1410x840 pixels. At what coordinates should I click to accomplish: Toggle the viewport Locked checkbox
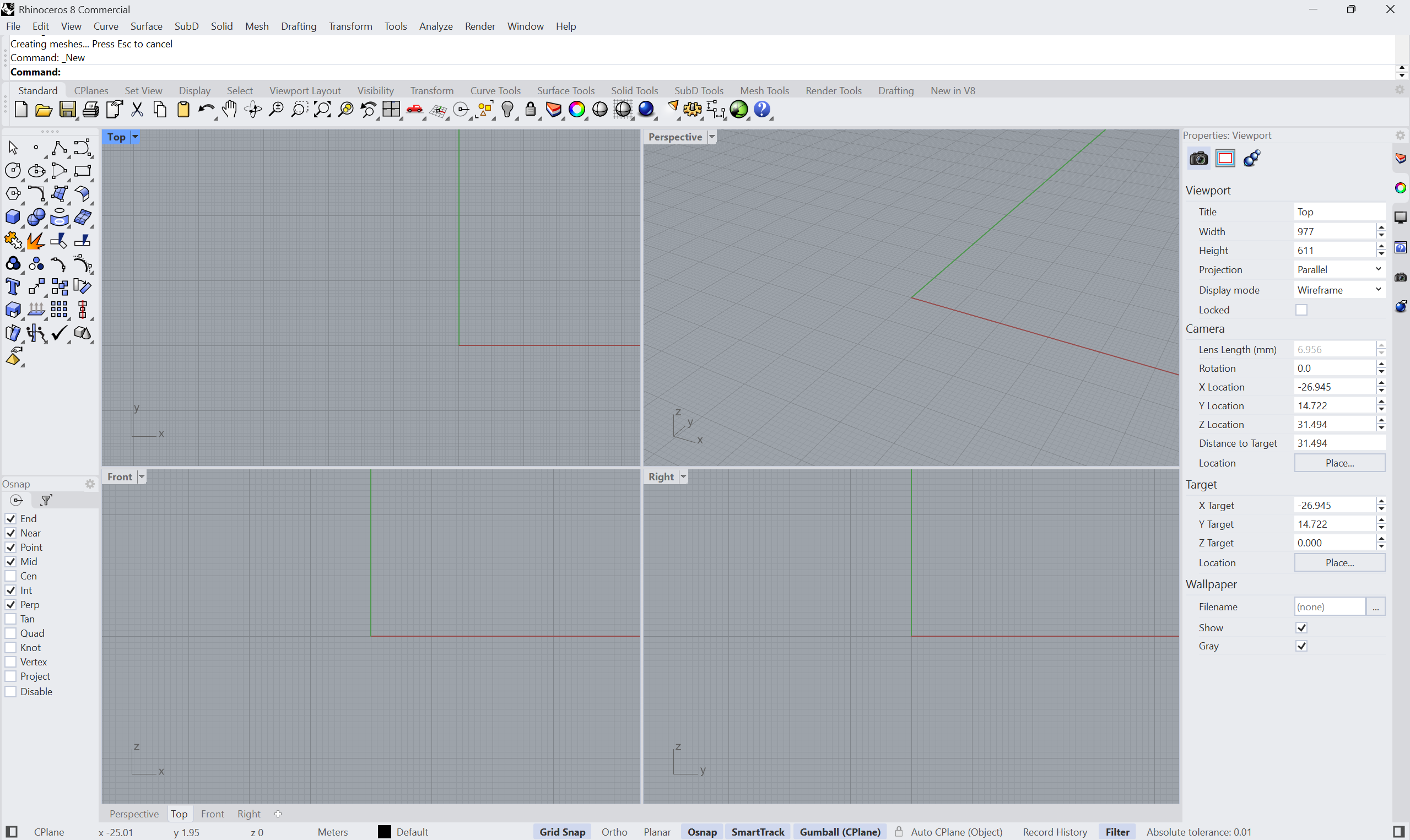coord(1301,310)
